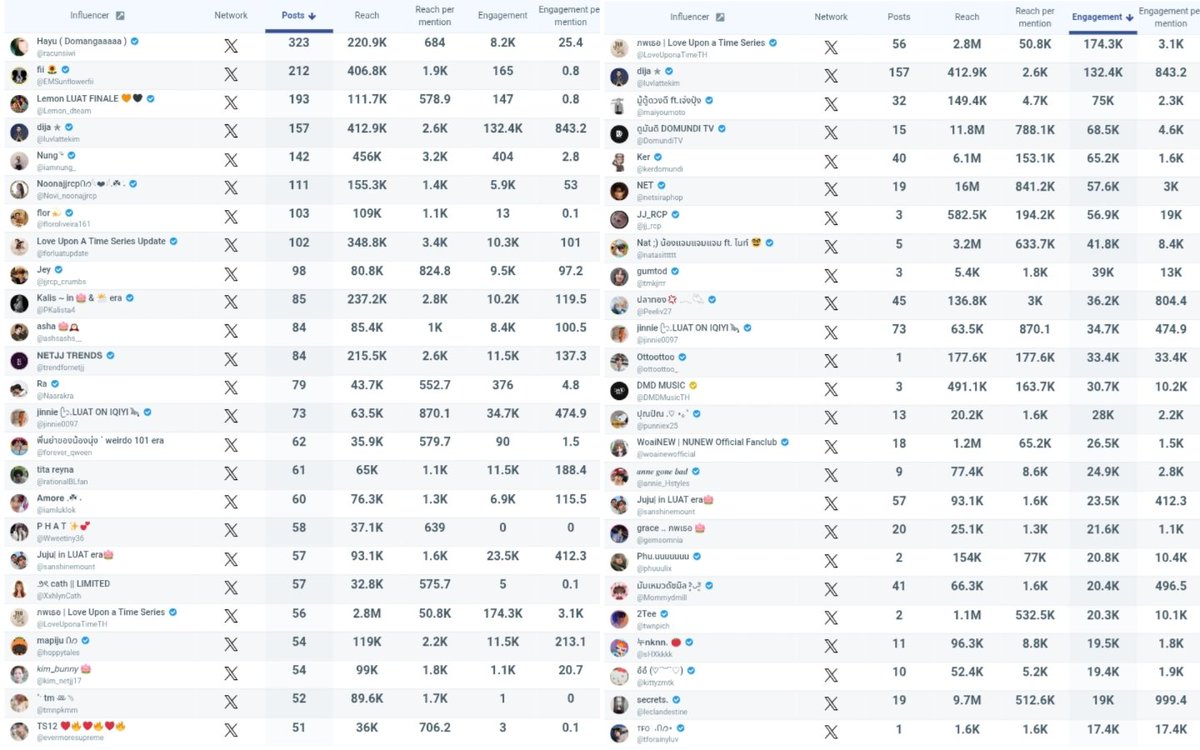Screen dimensions: 1200x750
Task: Open the @EMSunflowerfii handle link
Action: click(x=65, y=82)
